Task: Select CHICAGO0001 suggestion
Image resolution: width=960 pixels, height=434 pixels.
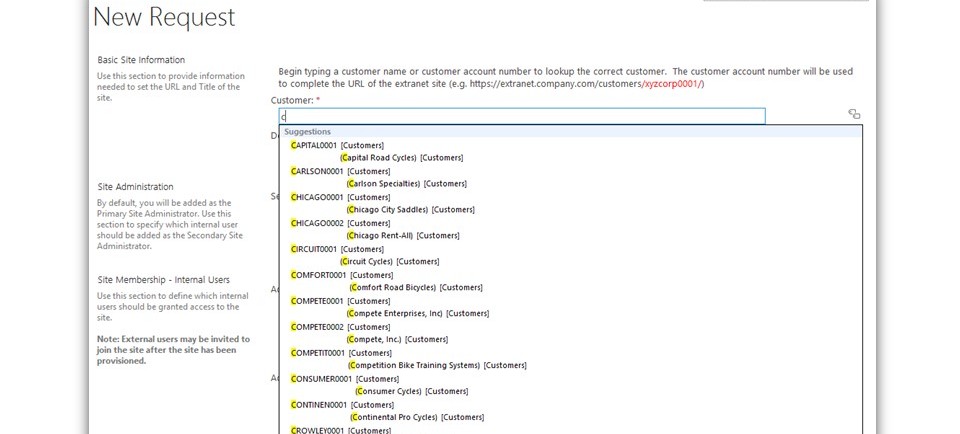Action: [340, 197]
